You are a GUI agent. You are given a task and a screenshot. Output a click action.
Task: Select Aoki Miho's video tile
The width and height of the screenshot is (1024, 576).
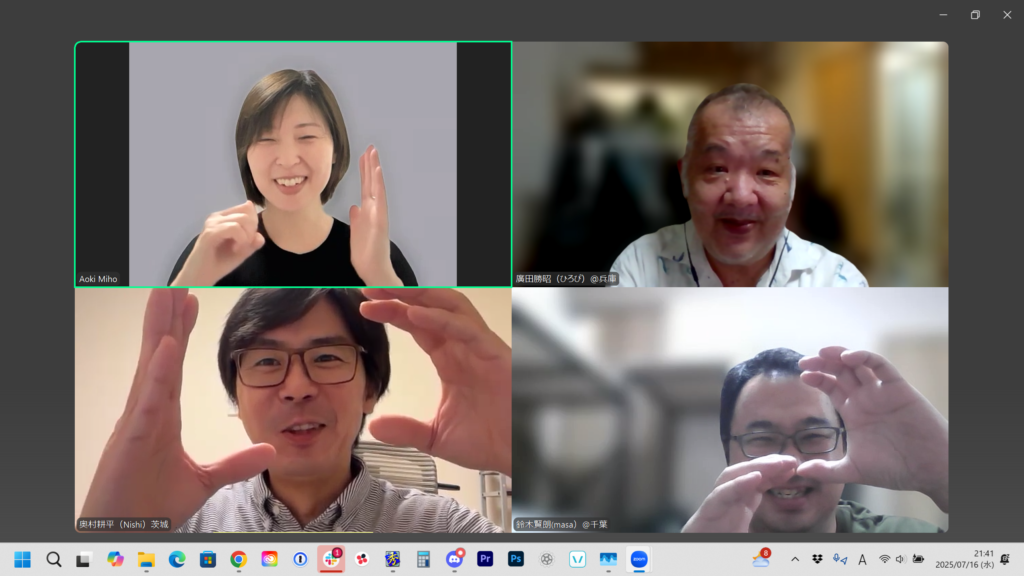293,165
